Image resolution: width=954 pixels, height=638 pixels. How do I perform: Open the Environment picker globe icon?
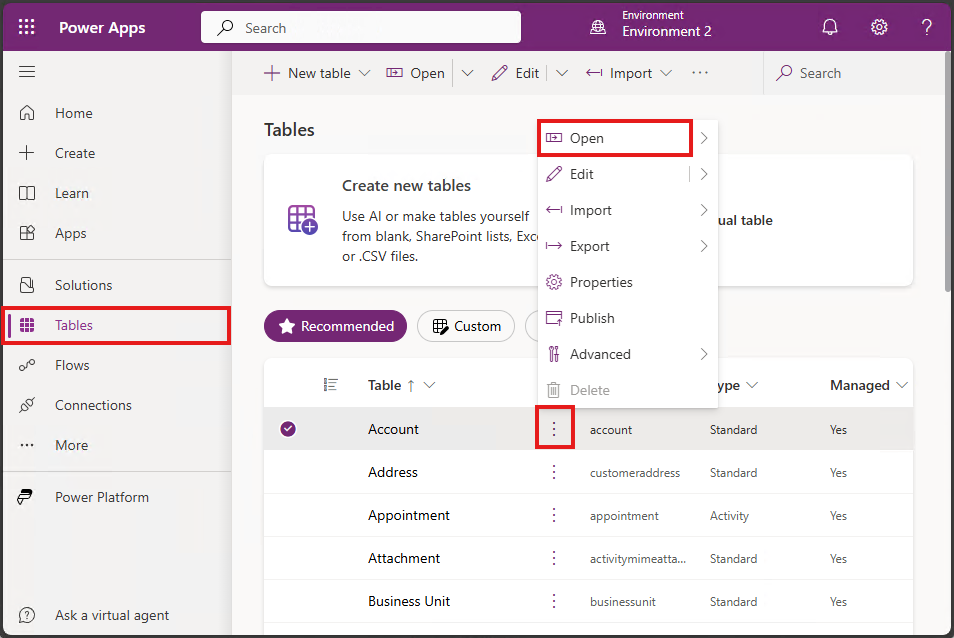598,27
